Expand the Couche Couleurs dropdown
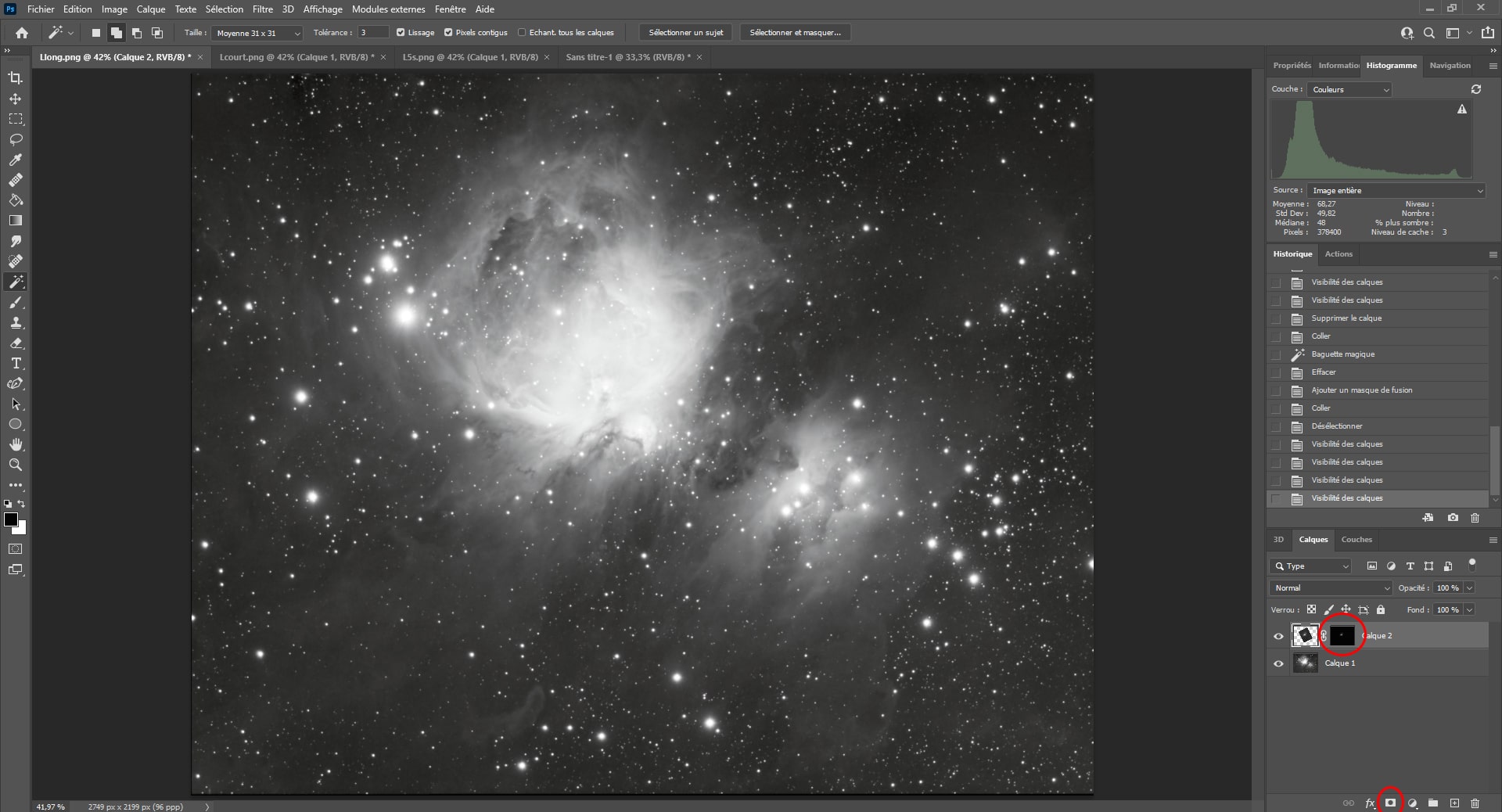Screen dimensions: 1502x812 coord(1350,90)
